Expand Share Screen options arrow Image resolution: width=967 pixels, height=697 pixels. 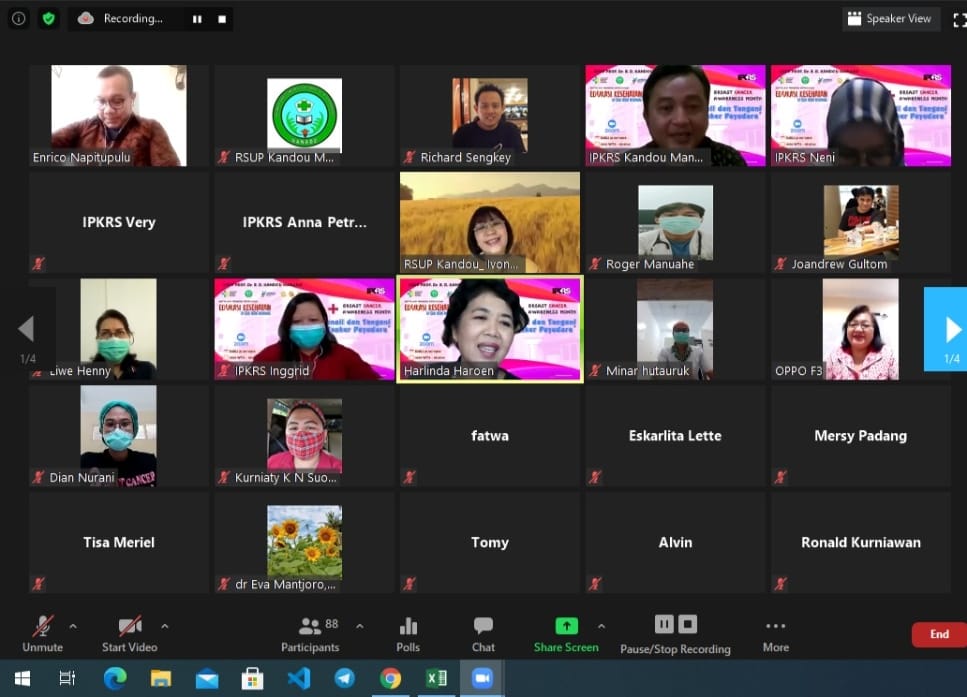[x=601, y=627]
